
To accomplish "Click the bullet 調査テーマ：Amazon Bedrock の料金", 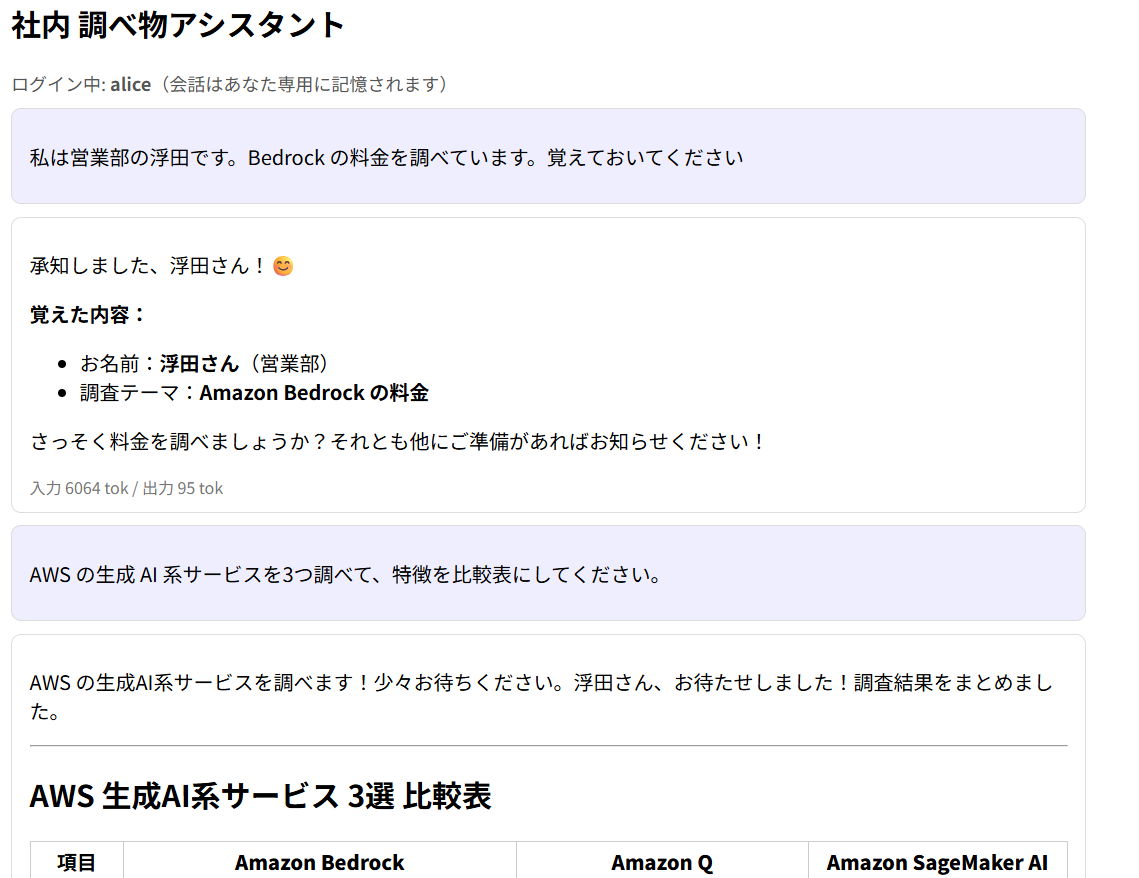I will [x=254, y=393].
